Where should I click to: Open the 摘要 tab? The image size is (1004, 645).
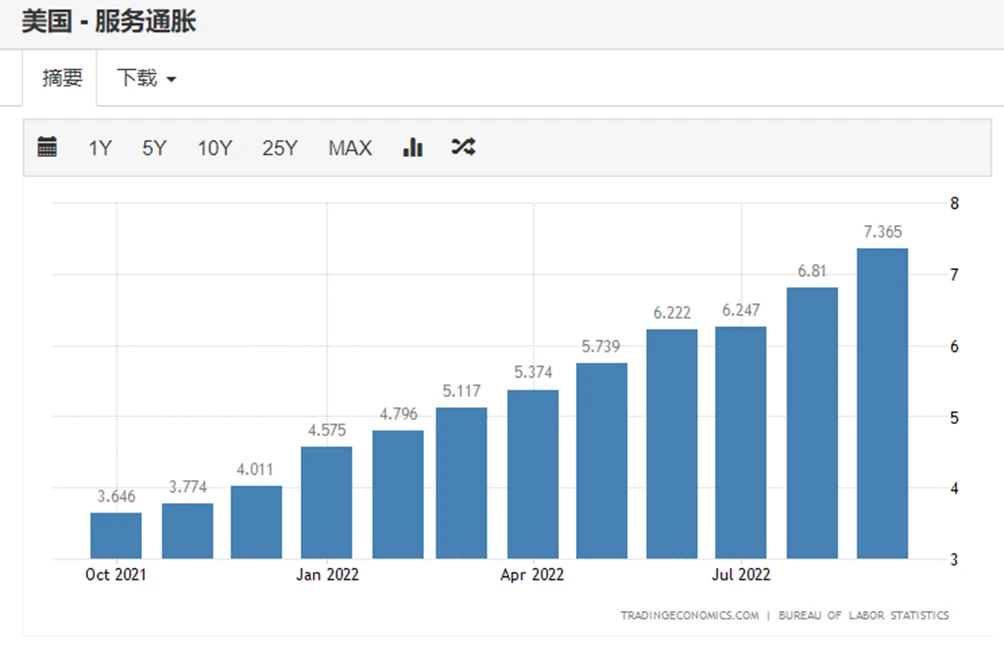62,78
